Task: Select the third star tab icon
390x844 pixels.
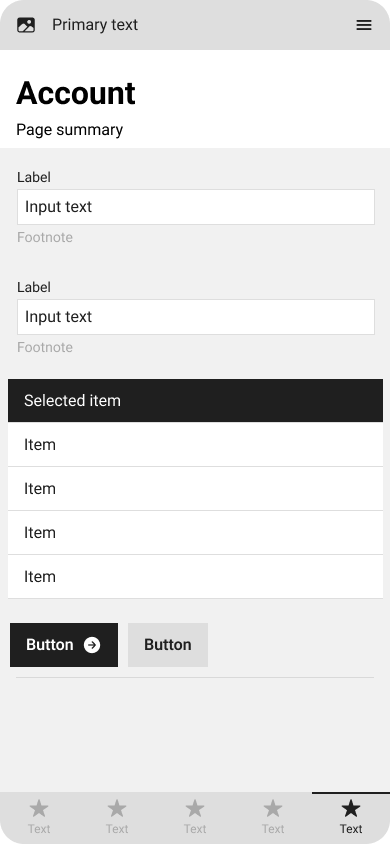Action: [x=195, y=808]
